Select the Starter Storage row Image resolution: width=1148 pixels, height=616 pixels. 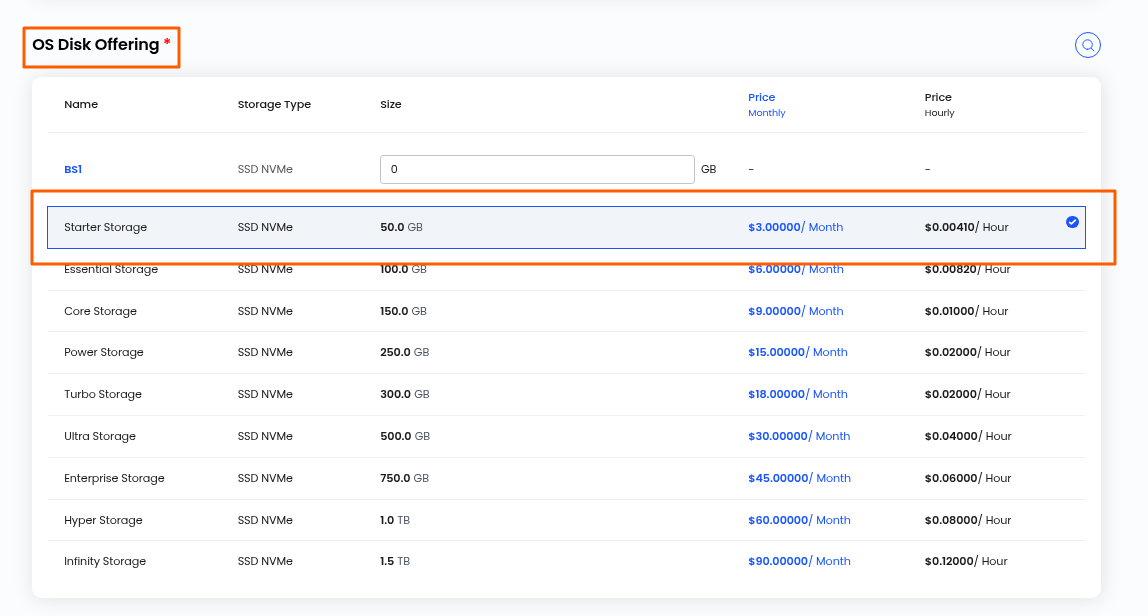pos(566,227)
